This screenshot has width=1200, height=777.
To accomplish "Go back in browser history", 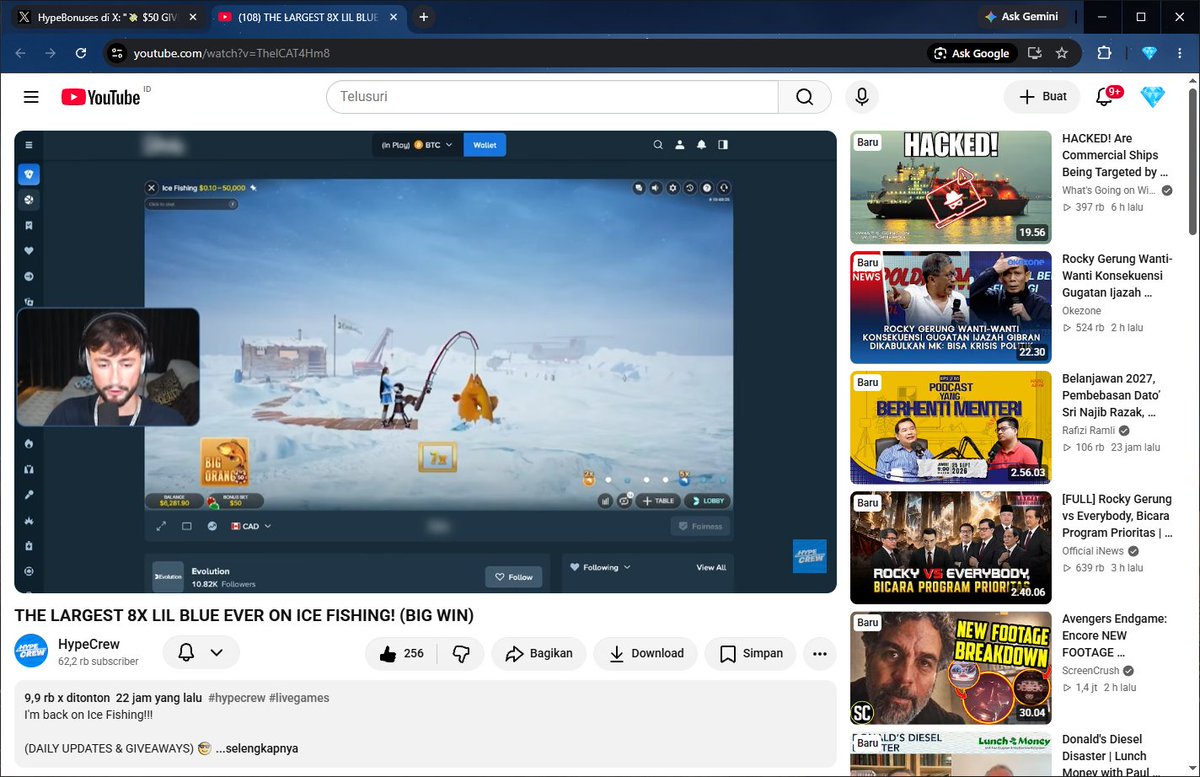I will pos(21,53).
